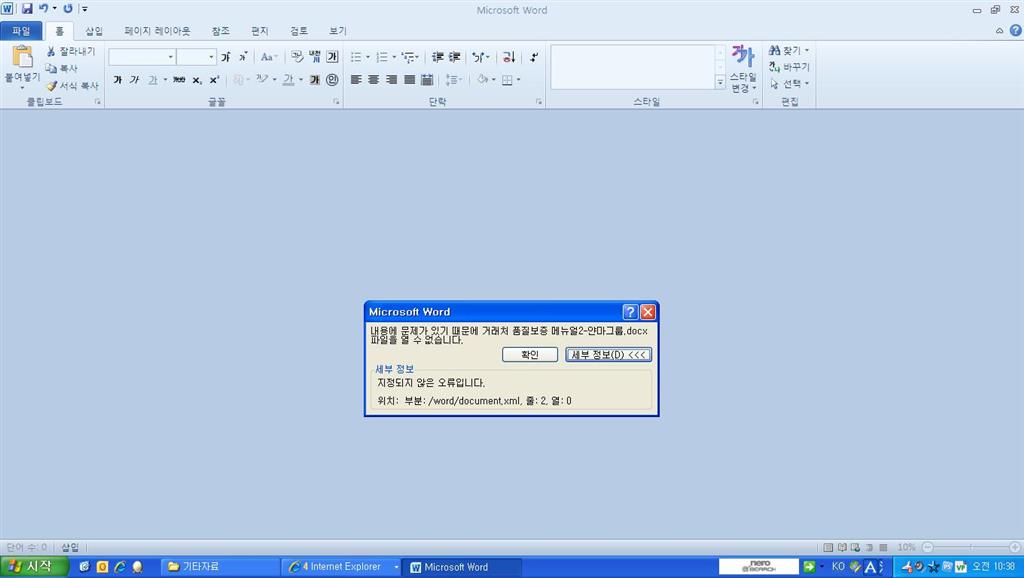Expand the Styles gallery More arrow
This screenshot has width=1024, height=578.
[x=720, y=82]
